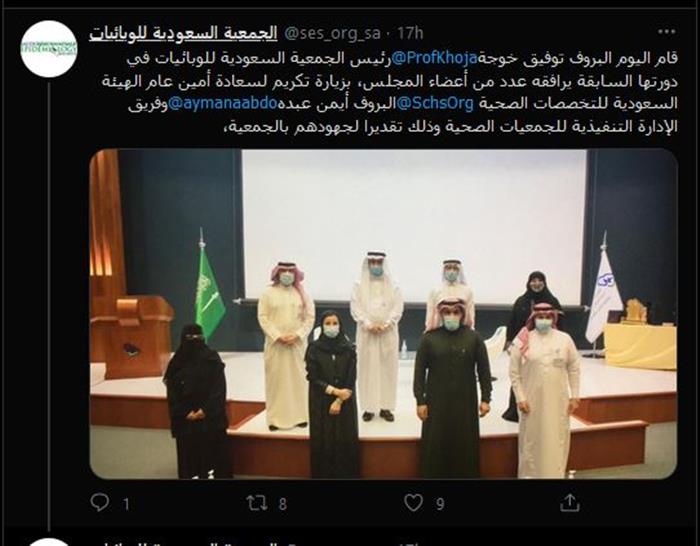
Task: Click the 17h timestamp
Action: click(410, 33)
